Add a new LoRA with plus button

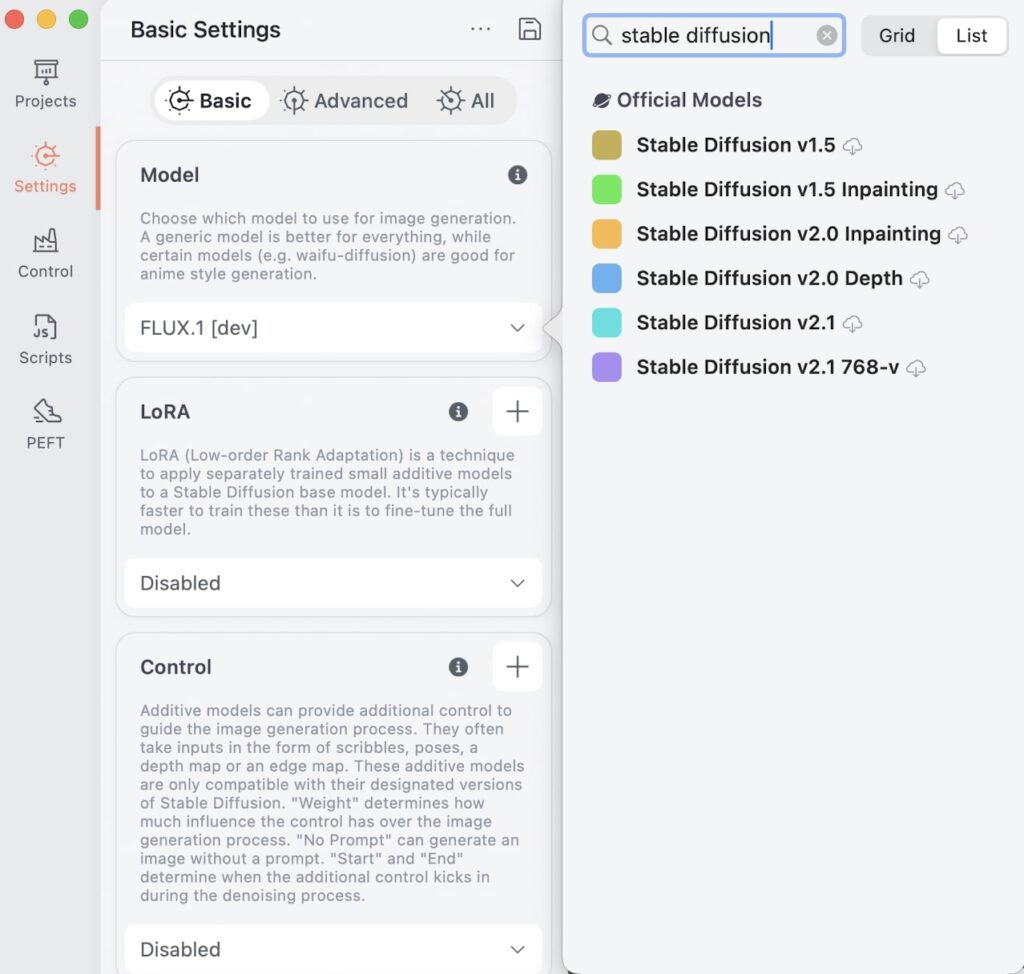517,412
